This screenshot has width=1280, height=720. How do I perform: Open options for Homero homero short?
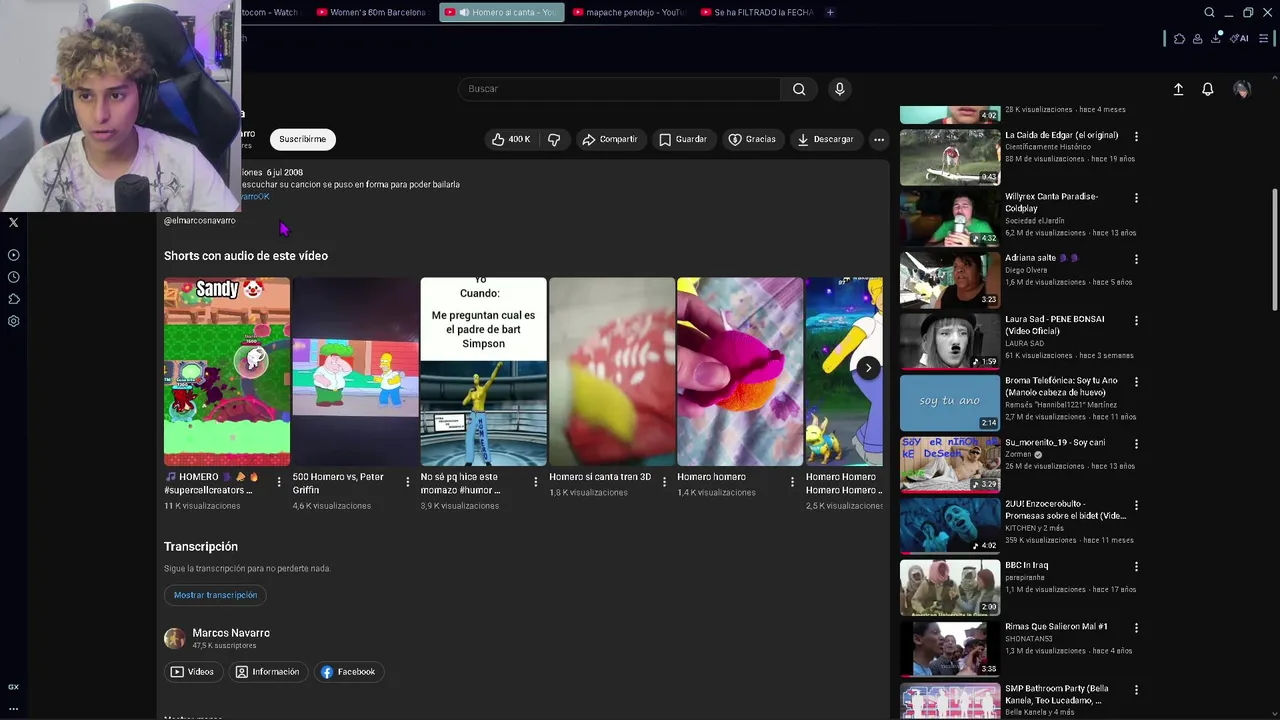coord(792,482)
